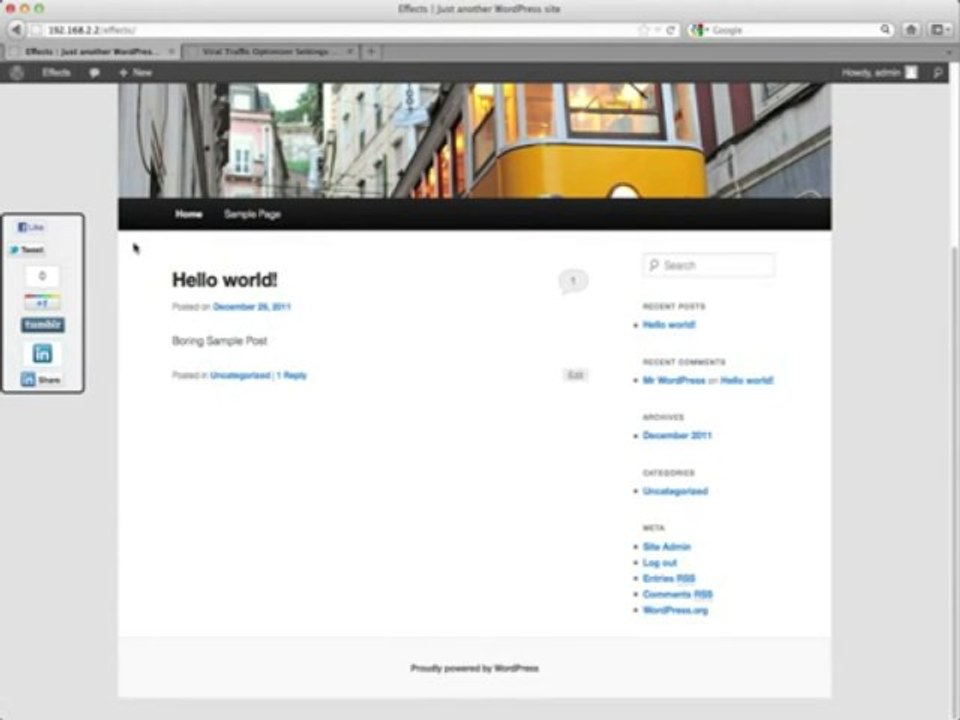Reload the page with the refresh icon

point(670,29)
